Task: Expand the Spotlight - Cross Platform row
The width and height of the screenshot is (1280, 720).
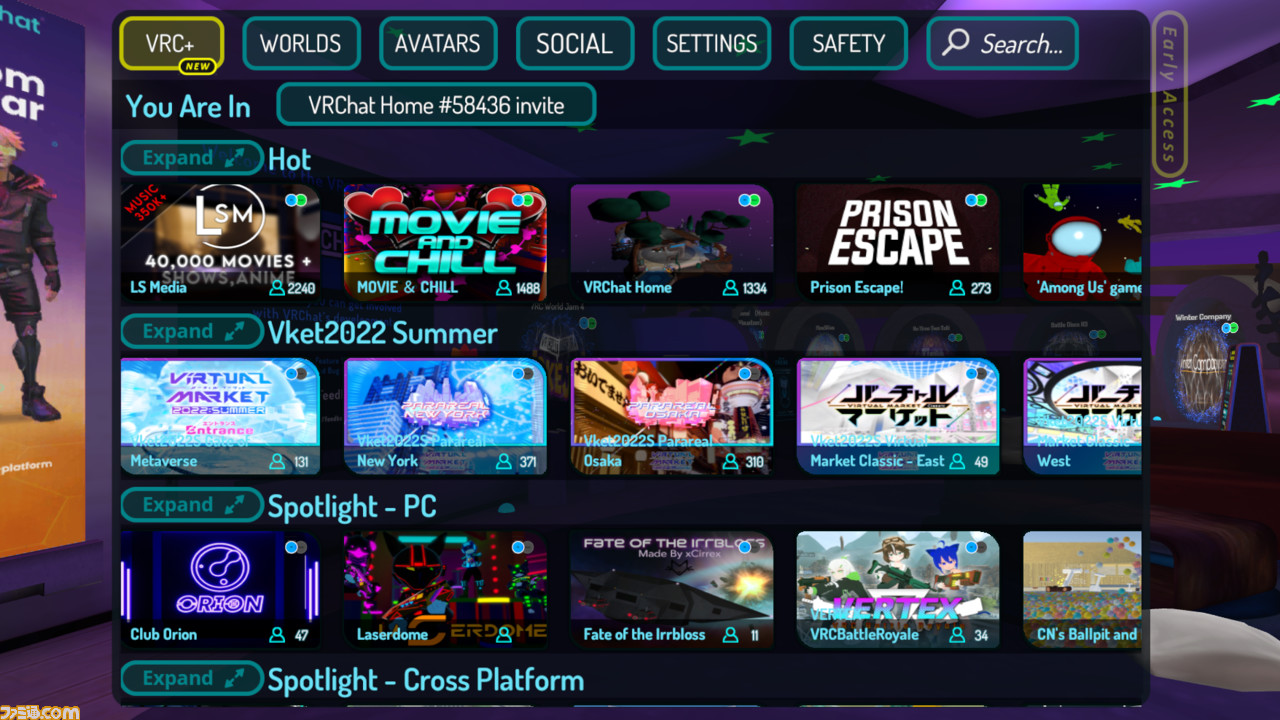Action: tap(192, 679)
